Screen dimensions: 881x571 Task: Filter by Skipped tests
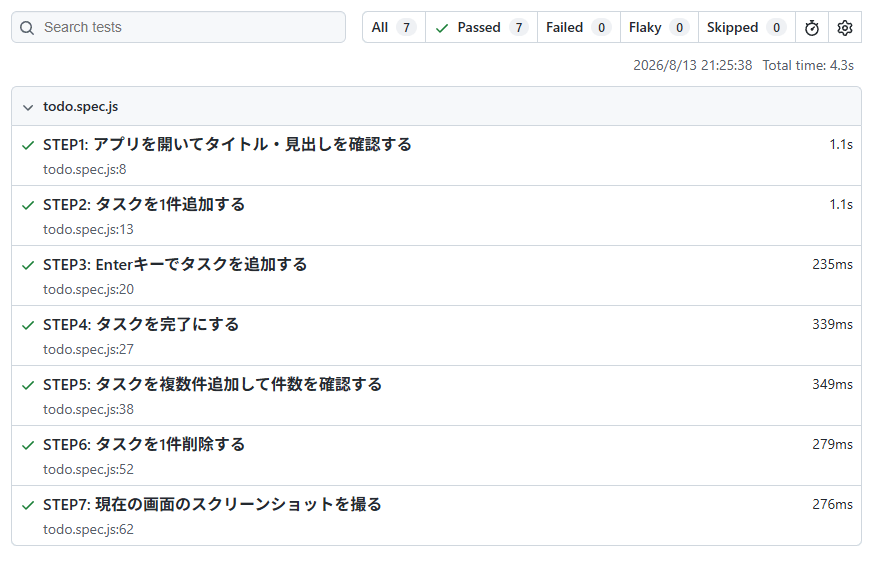(x=747, y=28)
